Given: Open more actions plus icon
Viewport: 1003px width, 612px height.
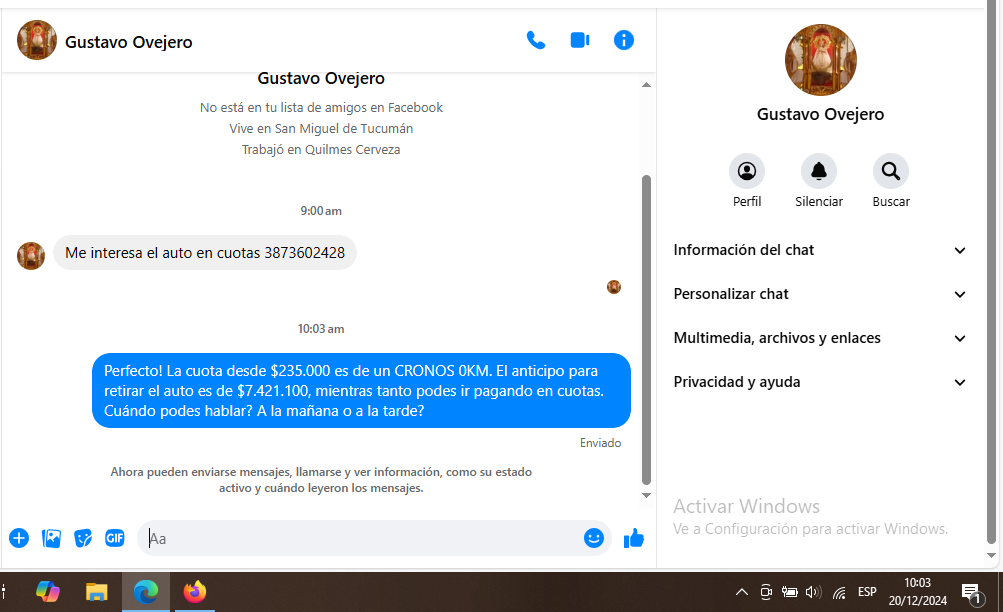Looking at the screenshot, I should tap(19, 538).
